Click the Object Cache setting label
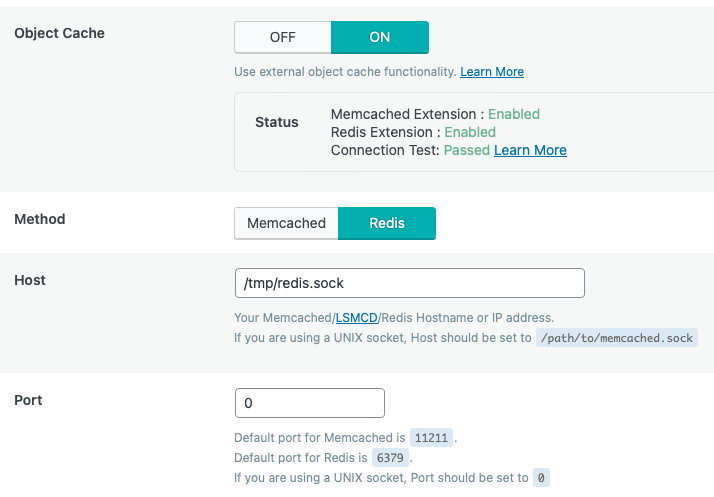This screenshot has height=497, width=714. tap(59, 33)
